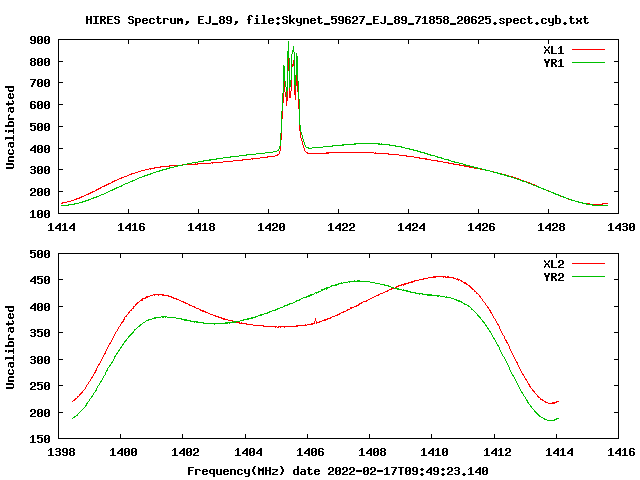Click the top plot 1414 x-axis tick label

click(61, 227)
